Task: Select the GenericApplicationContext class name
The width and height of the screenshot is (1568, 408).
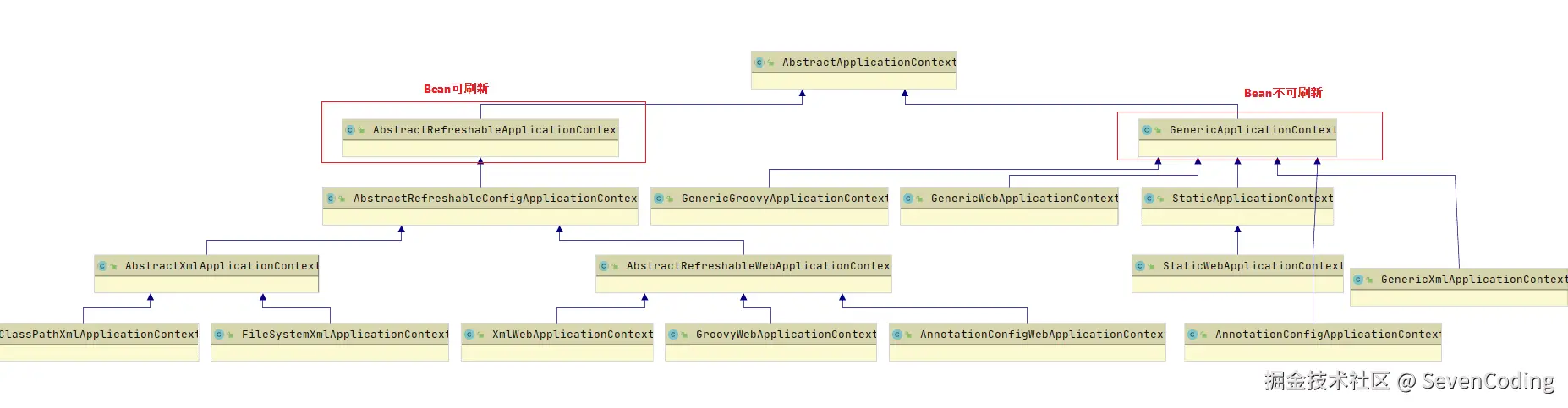Action: coord(1253,130)
